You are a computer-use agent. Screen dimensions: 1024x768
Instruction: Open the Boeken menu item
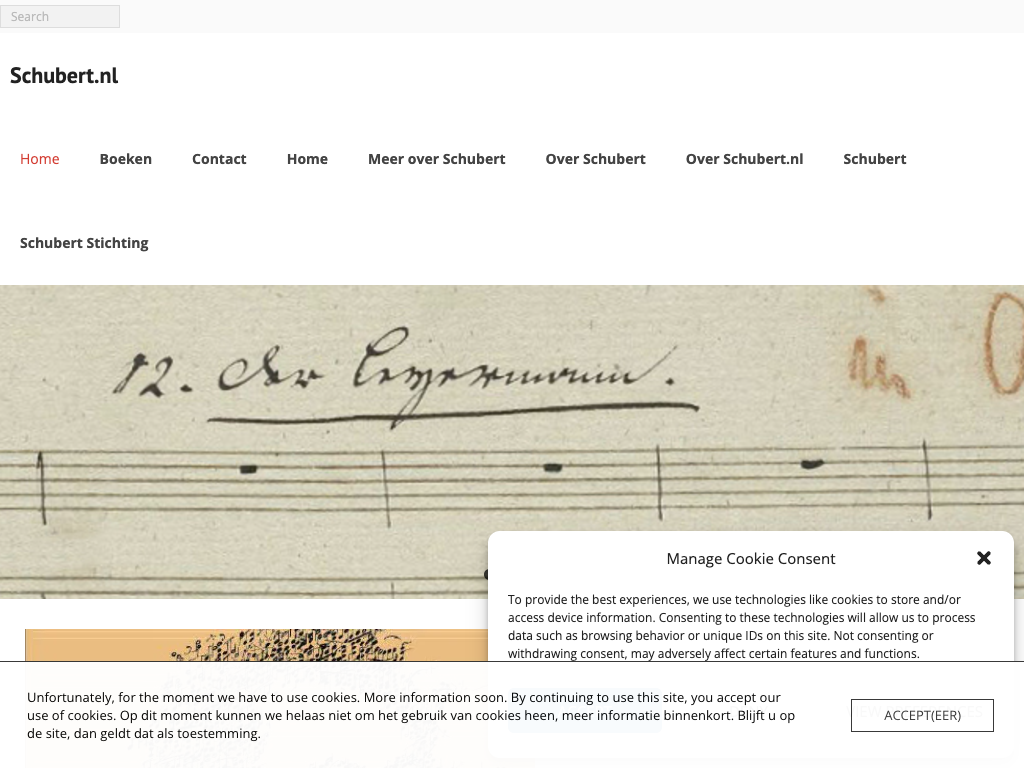click(x=125, y=159)
